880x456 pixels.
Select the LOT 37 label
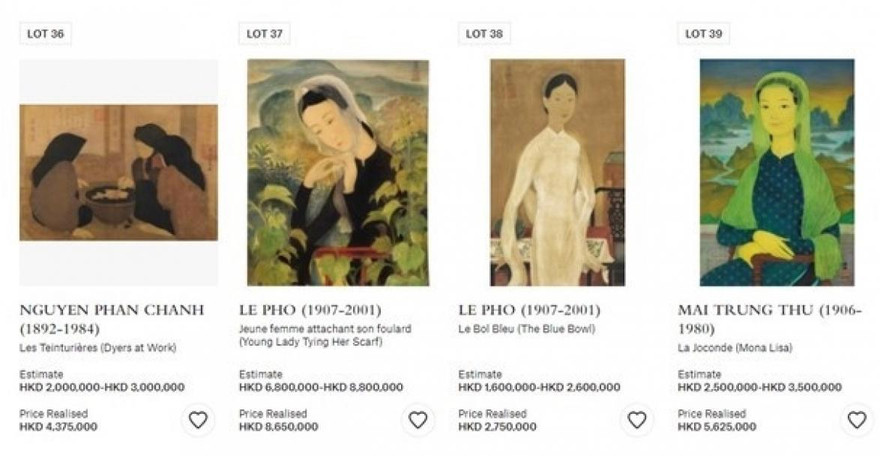coord(265,34)
